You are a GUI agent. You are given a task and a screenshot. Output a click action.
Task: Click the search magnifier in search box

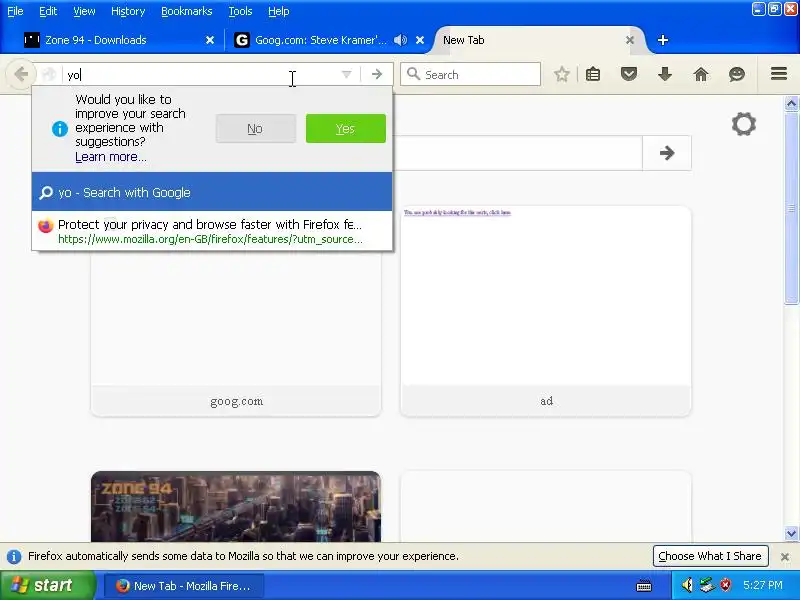pyautogui.click(x=414, y=74)
